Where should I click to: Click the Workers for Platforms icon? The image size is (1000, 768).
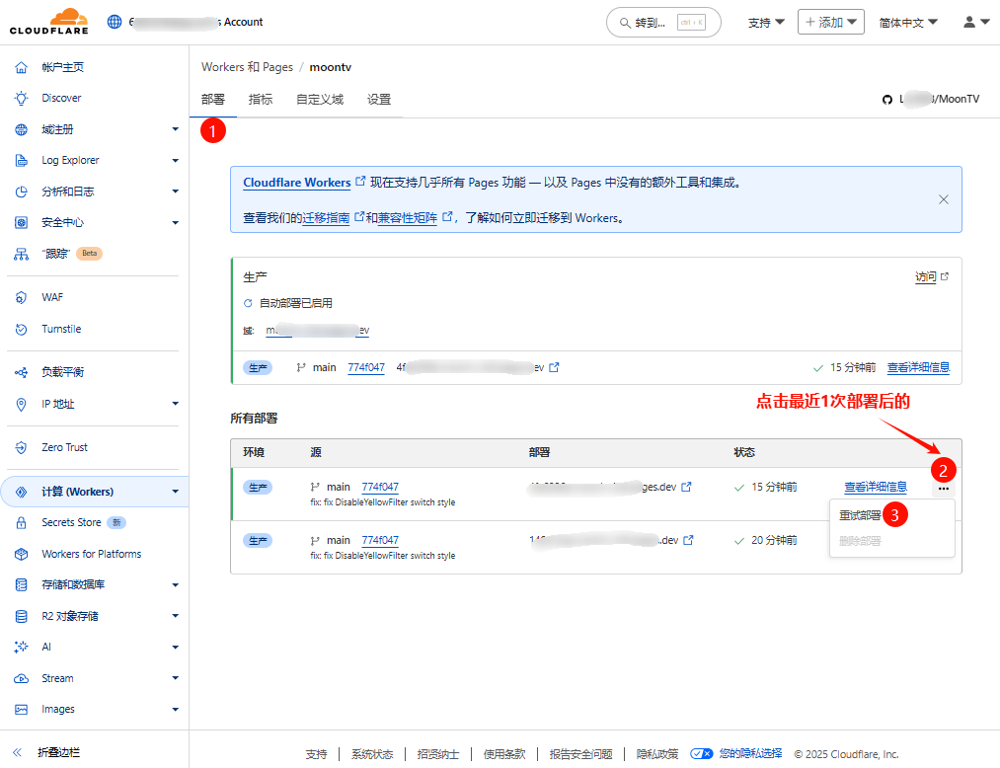coord(21,554)
